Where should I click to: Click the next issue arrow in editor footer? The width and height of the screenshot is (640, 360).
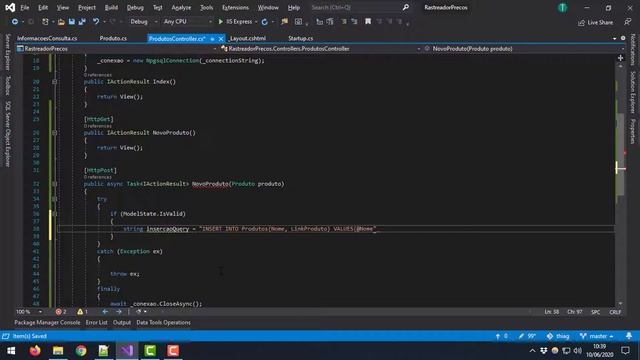119,312
